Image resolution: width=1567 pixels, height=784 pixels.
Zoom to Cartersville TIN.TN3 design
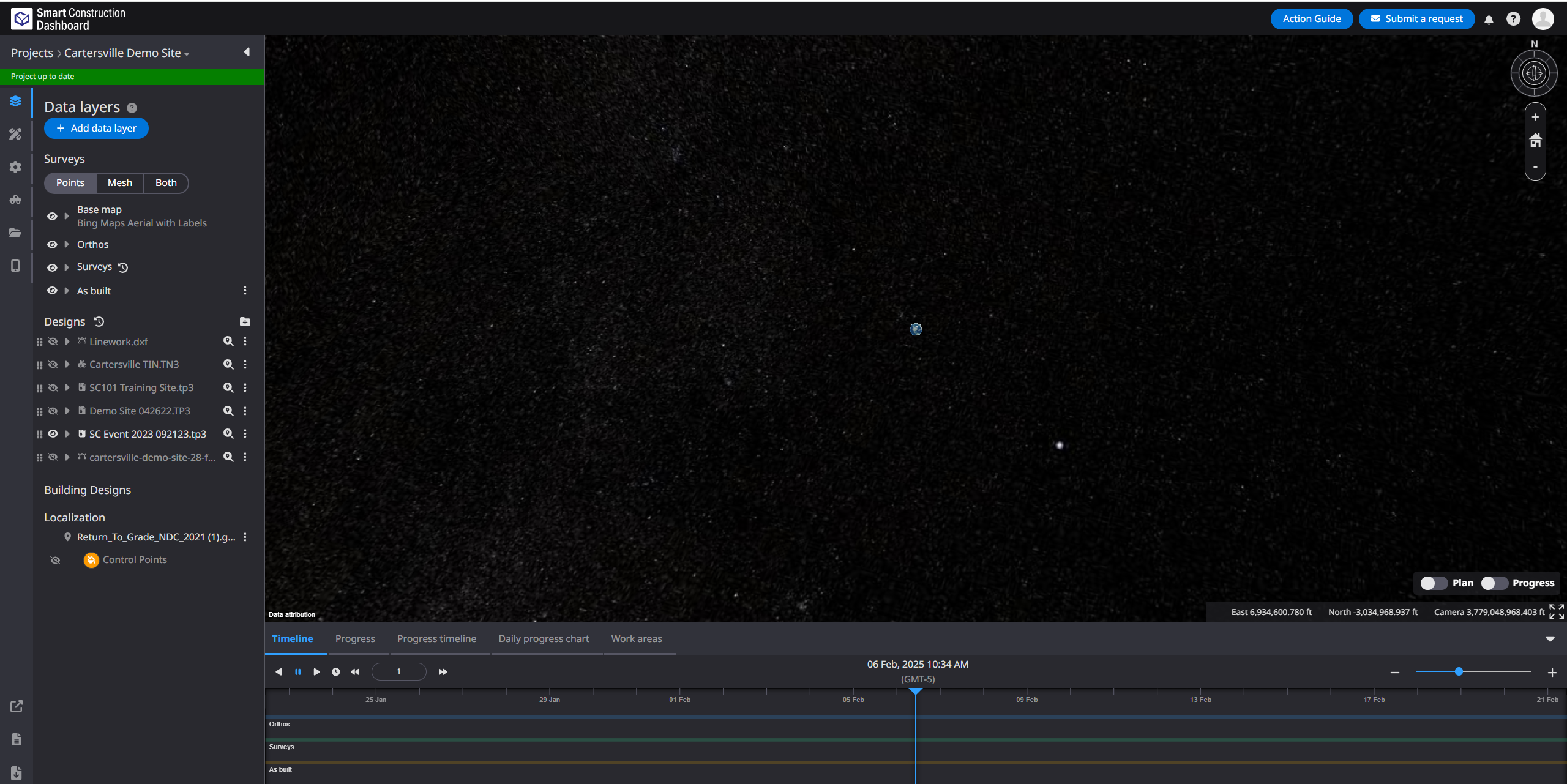click(228, 364)
